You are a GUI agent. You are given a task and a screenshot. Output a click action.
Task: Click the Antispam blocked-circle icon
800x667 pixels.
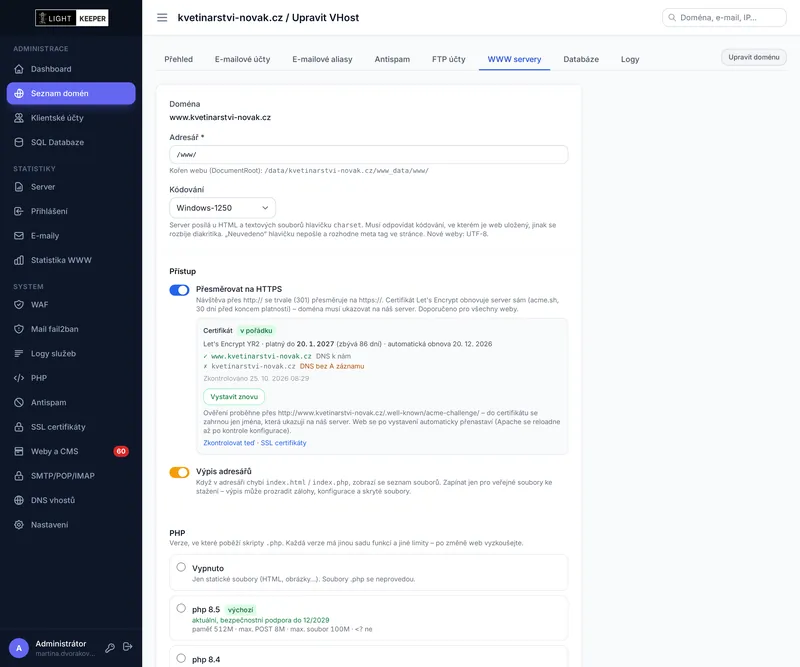pyautogui.click(x=19, y=403)
